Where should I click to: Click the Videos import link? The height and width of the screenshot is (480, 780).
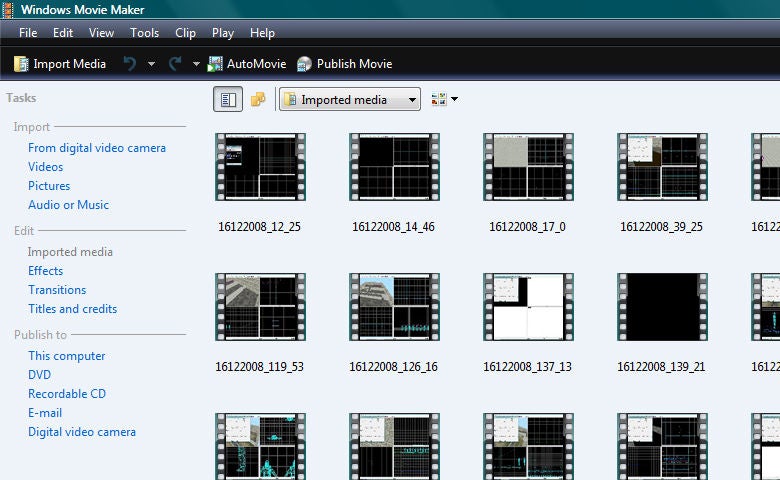click(x=45, y=167)
